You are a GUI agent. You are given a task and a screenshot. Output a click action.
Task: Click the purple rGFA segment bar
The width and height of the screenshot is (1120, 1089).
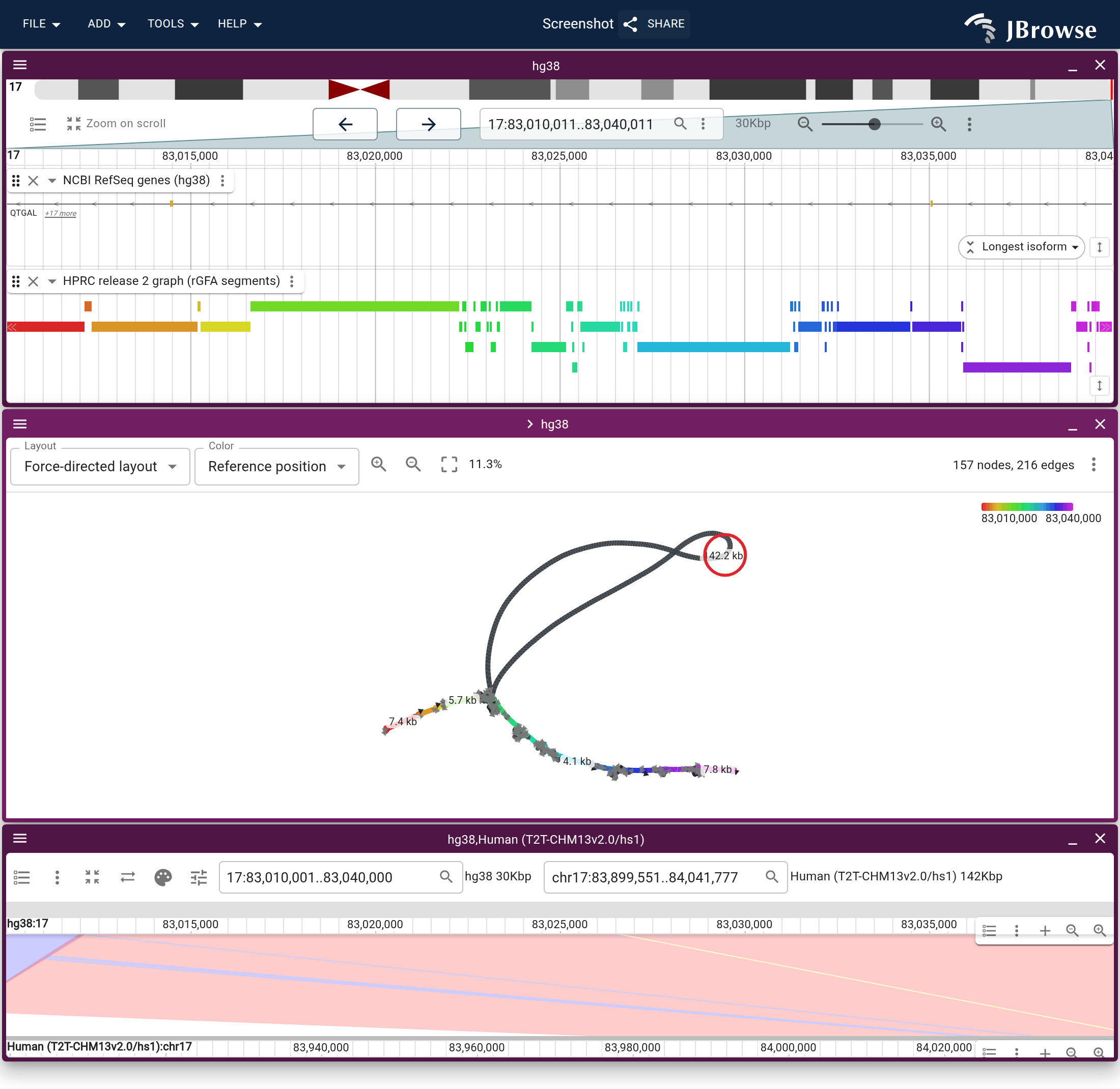coord(1017,367)
